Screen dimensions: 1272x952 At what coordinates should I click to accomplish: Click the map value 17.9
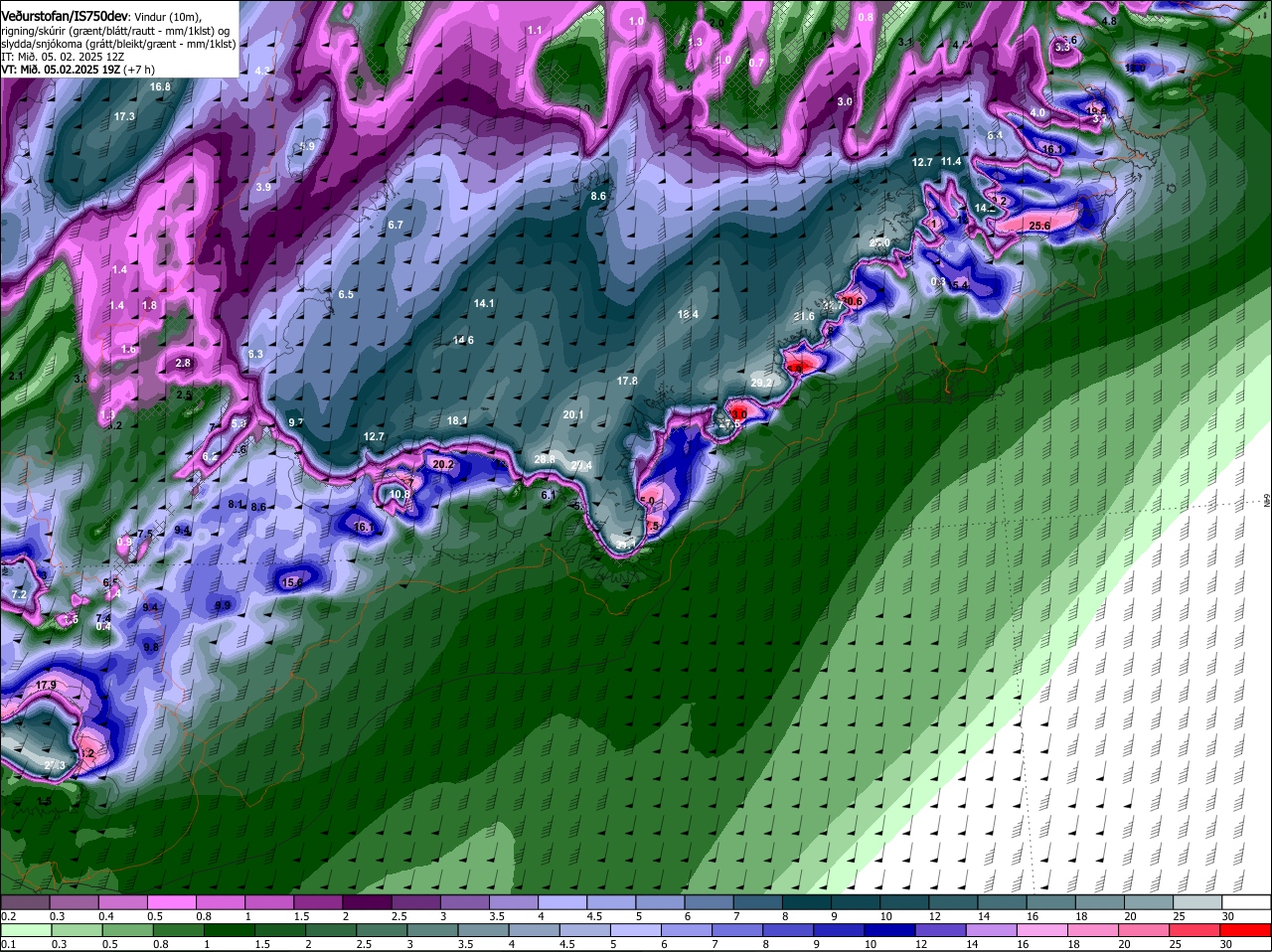coord(46,687)
